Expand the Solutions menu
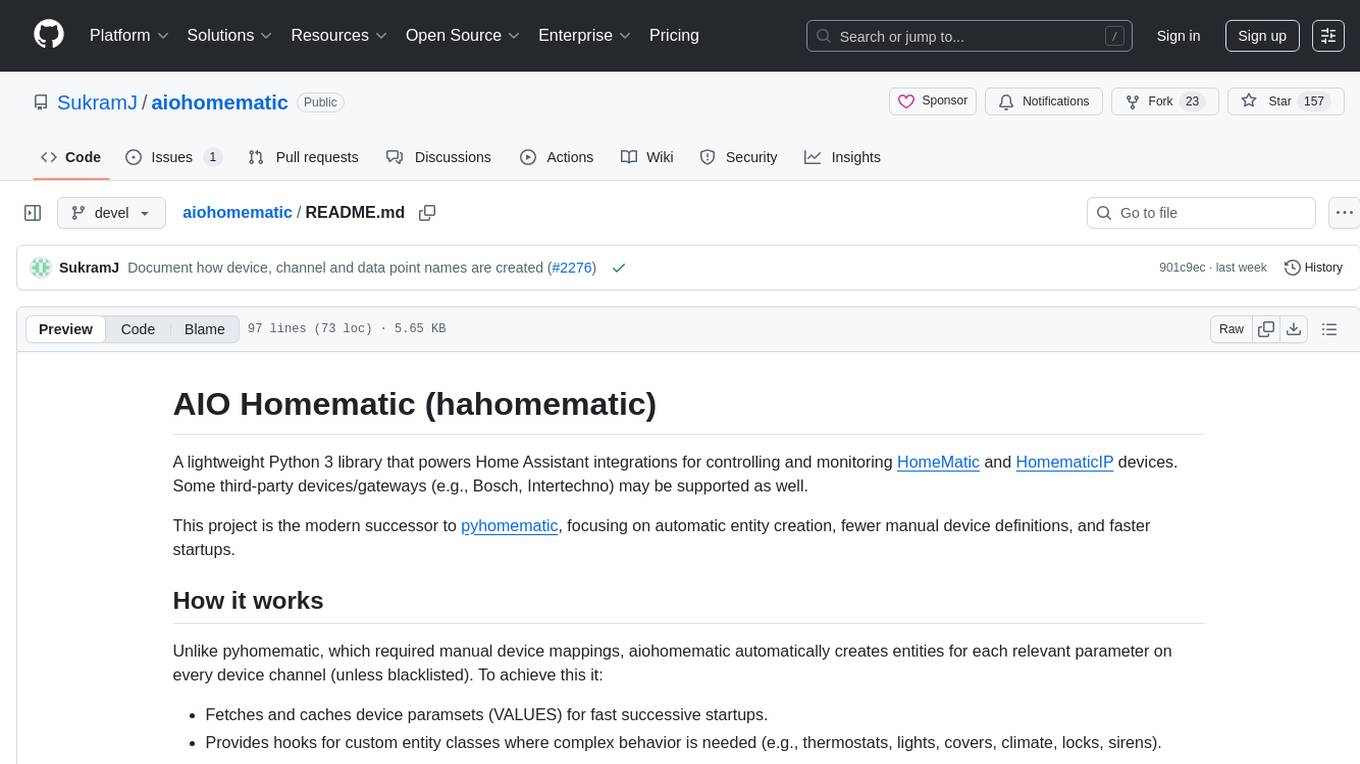The width and height of the screenshot is (1360, 764). point(230,35)
